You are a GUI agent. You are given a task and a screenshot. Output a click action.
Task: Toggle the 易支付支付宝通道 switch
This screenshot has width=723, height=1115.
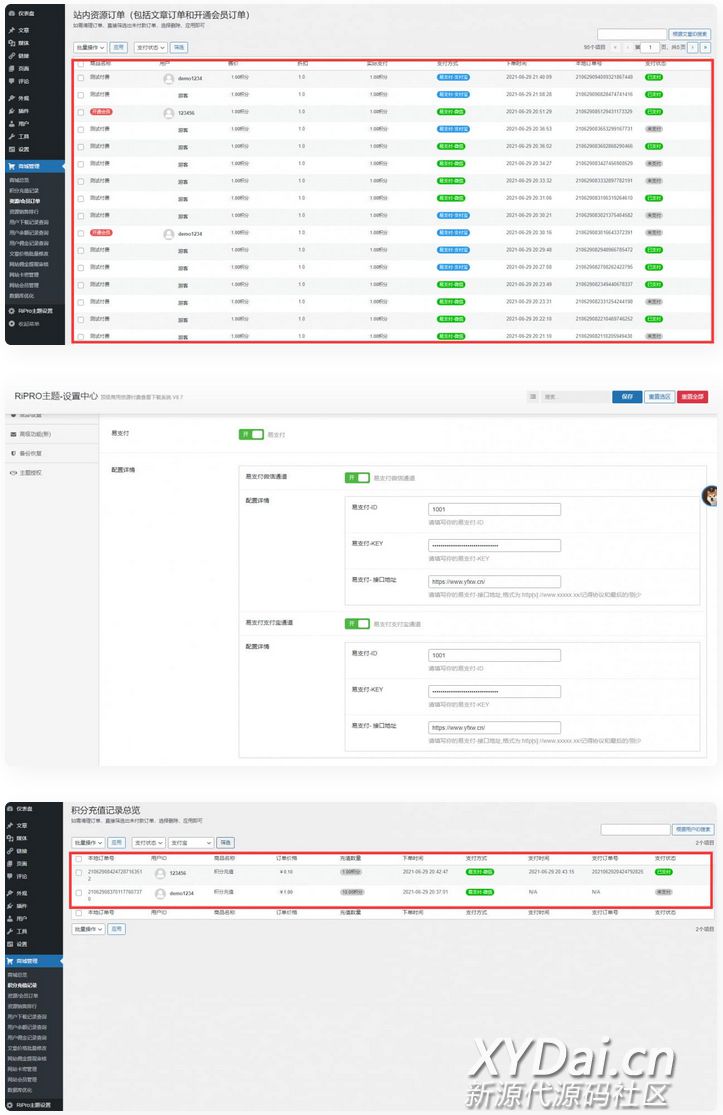pyautogui.click(x=357, y=623)
